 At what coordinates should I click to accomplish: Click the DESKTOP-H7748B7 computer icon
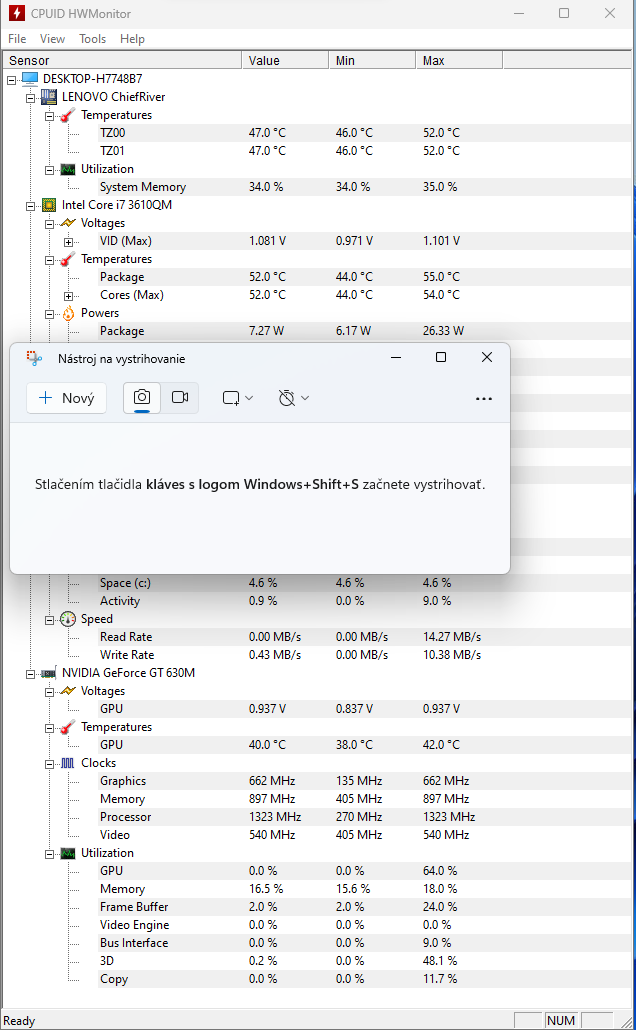(x=30, y=79)
